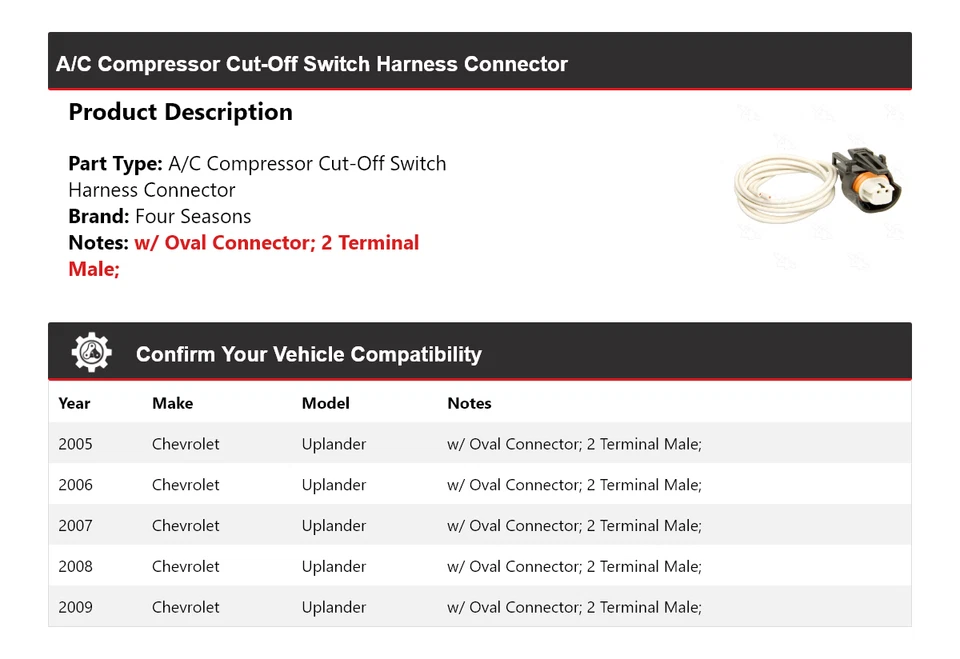
Task: Click the Make column header
Action: click(172, 403)
